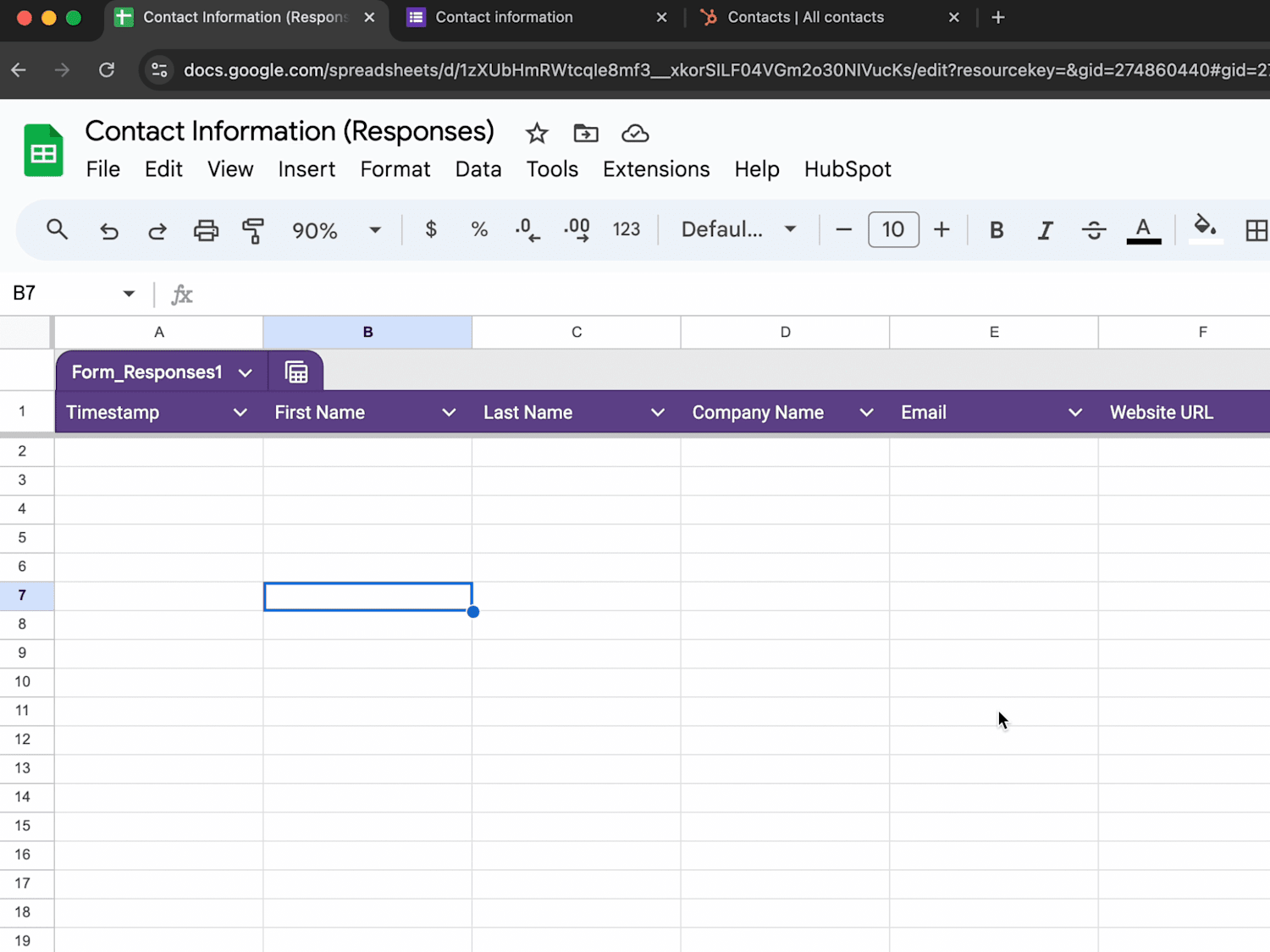Viewport: 1270px width, 952px height.
Task: Open First Name column filter dropdown
Action: [x=450, y=412]
